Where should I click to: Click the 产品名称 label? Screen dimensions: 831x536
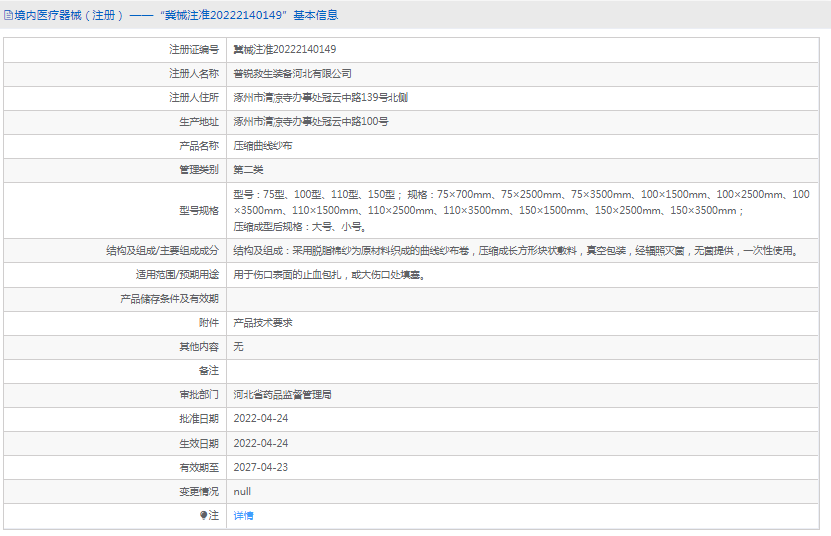click(x=199, y=146)
